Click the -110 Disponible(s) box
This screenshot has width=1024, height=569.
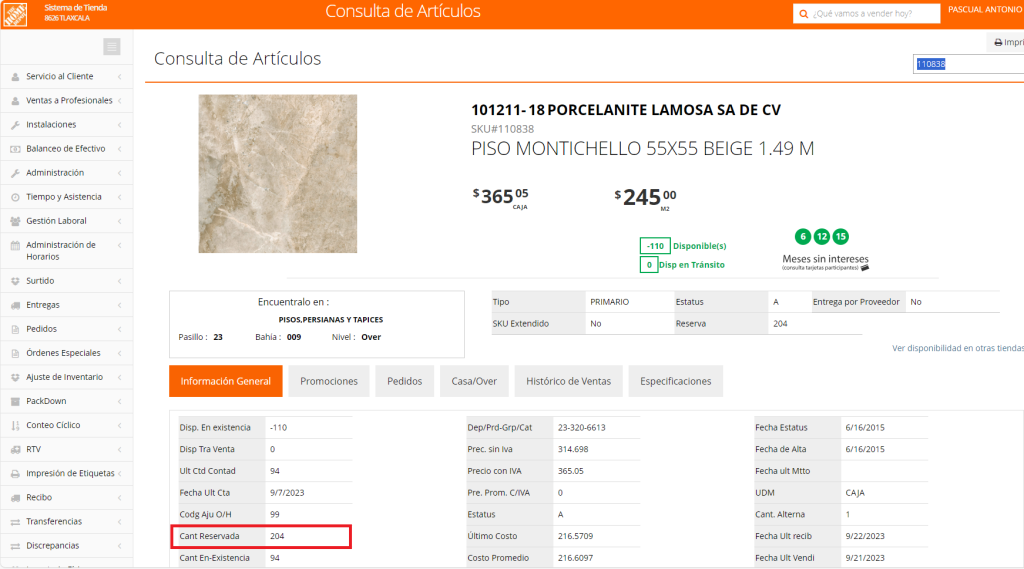pos(655,246)
